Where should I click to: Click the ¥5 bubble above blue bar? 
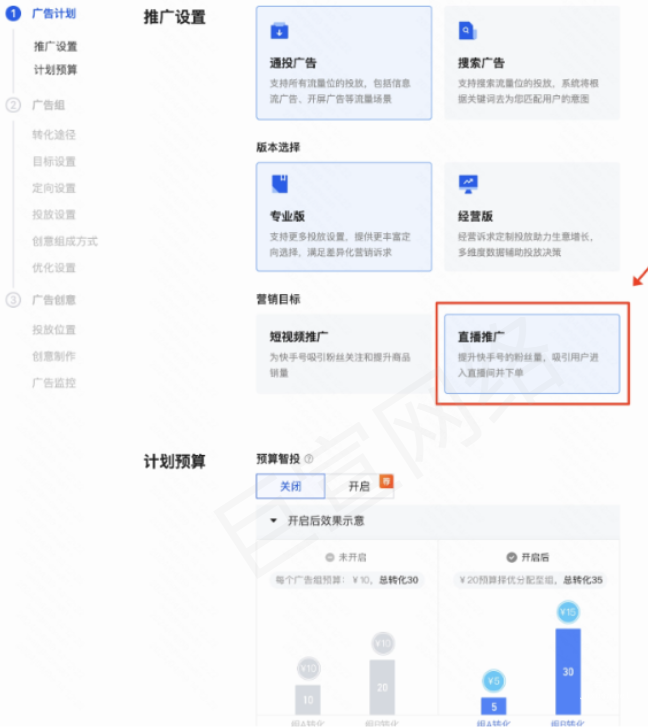click(x=494, y=681)
